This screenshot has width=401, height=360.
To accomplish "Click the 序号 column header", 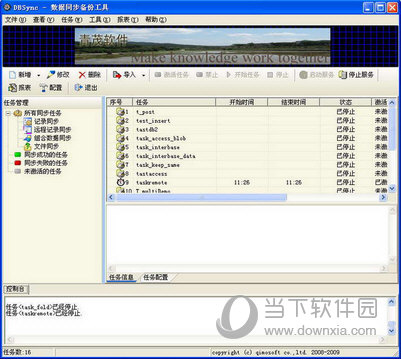I will coord(120,102).
